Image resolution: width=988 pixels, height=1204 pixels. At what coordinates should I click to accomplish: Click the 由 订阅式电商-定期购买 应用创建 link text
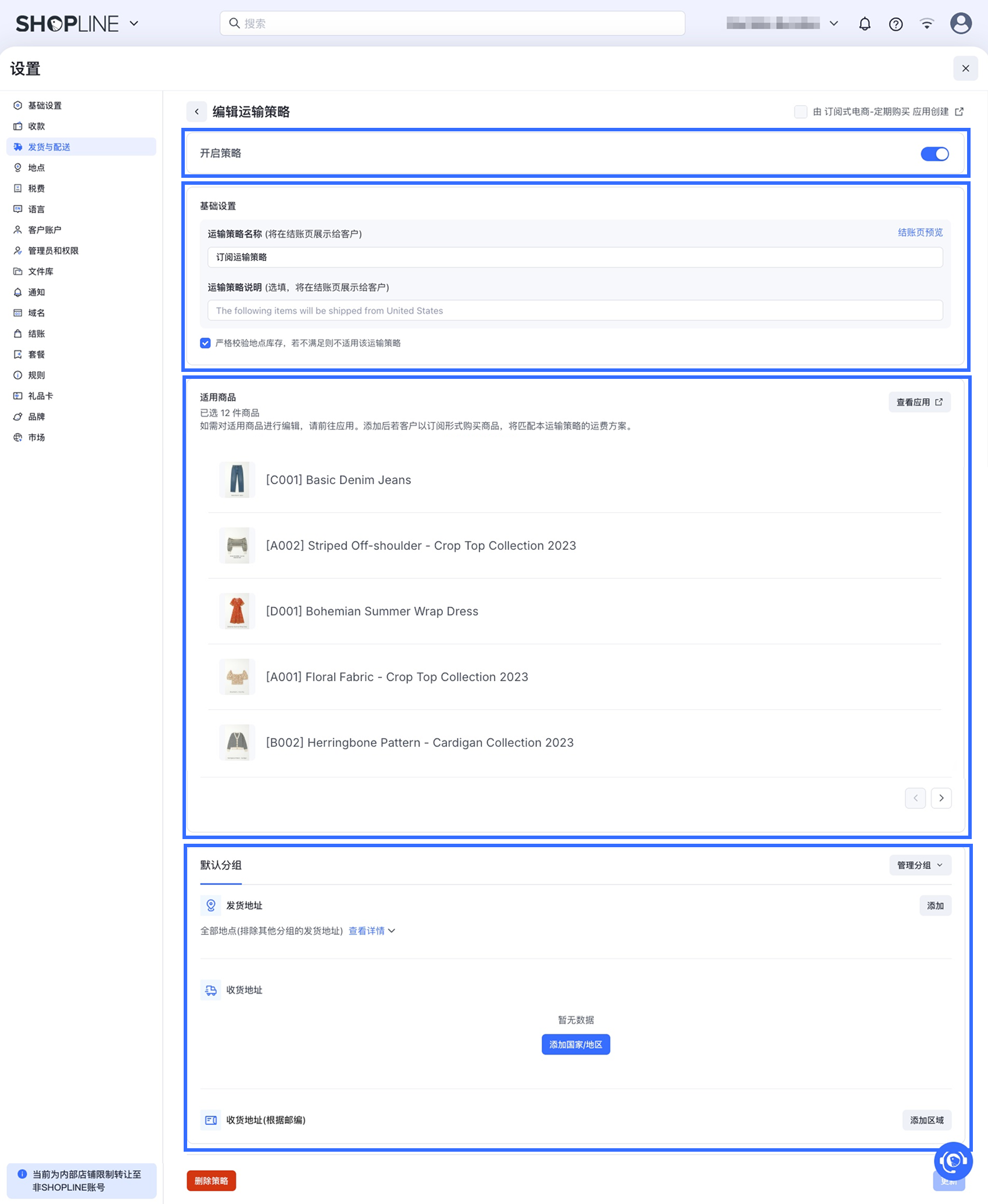coord(880,112)
